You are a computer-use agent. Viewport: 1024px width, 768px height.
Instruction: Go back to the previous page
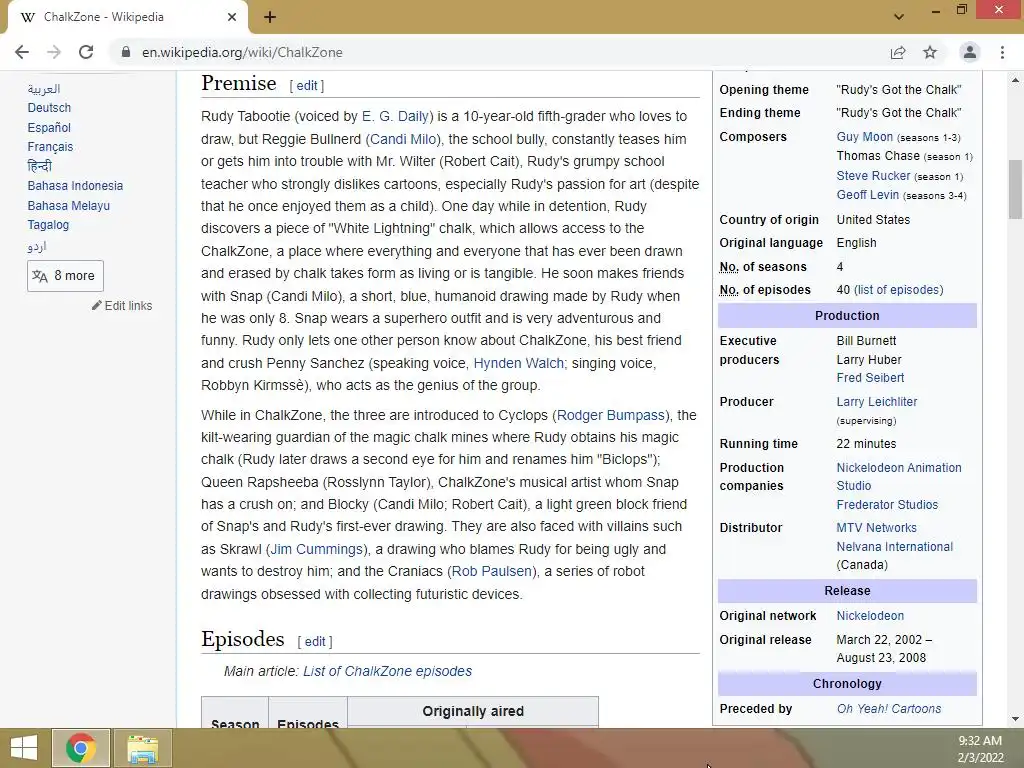click(22, 52)
